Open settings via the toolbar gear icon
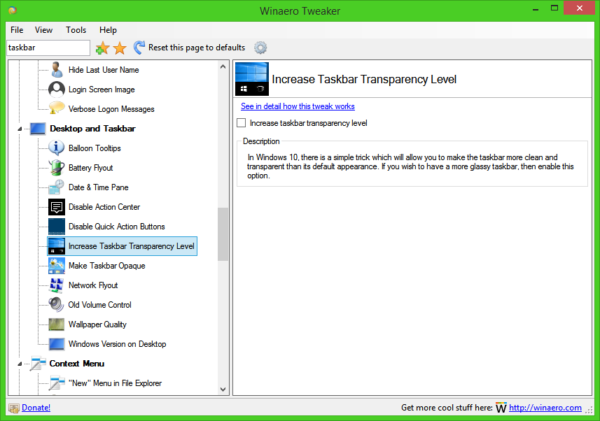600x421 pixels. click(261, 48)
